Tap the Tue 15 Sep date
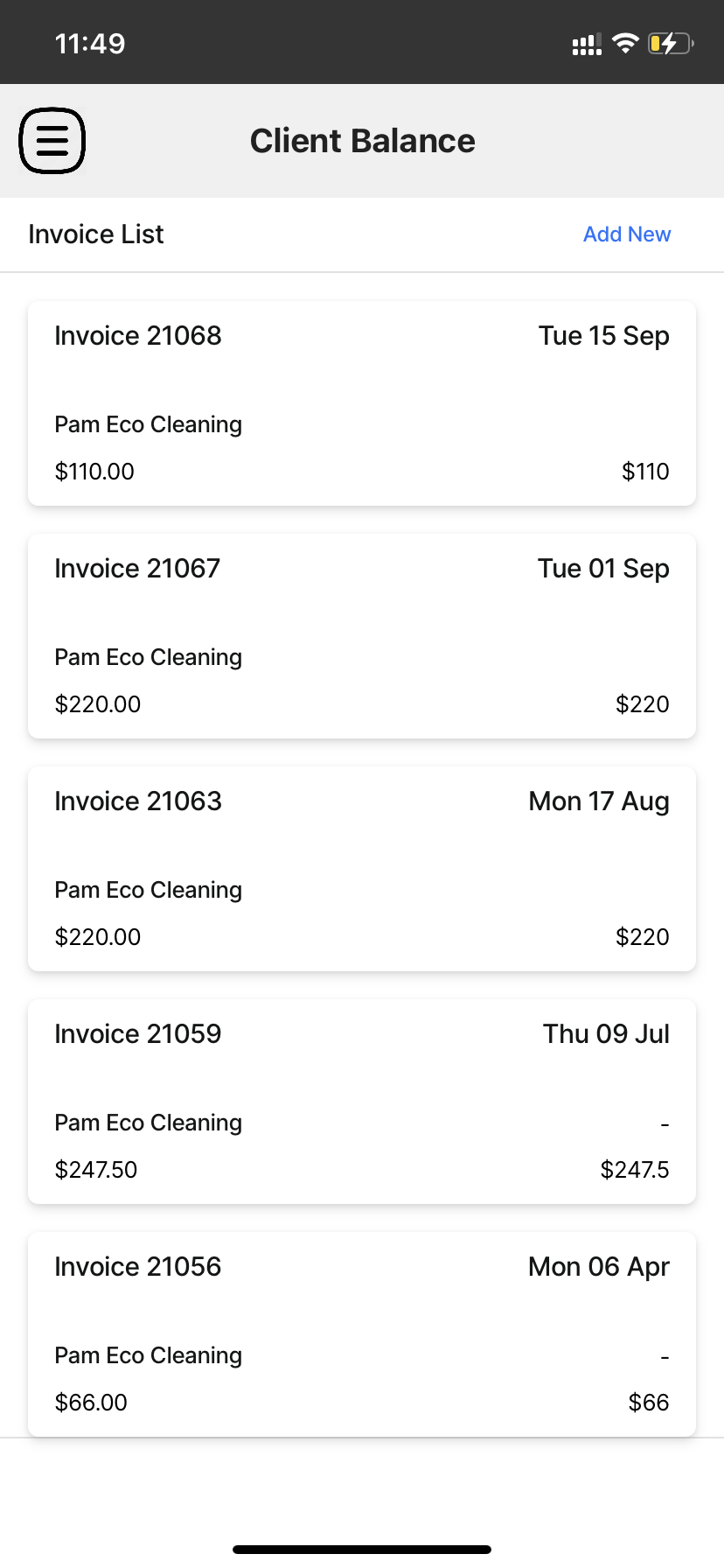Screen dimensions: 724x1568 point(604,336)
